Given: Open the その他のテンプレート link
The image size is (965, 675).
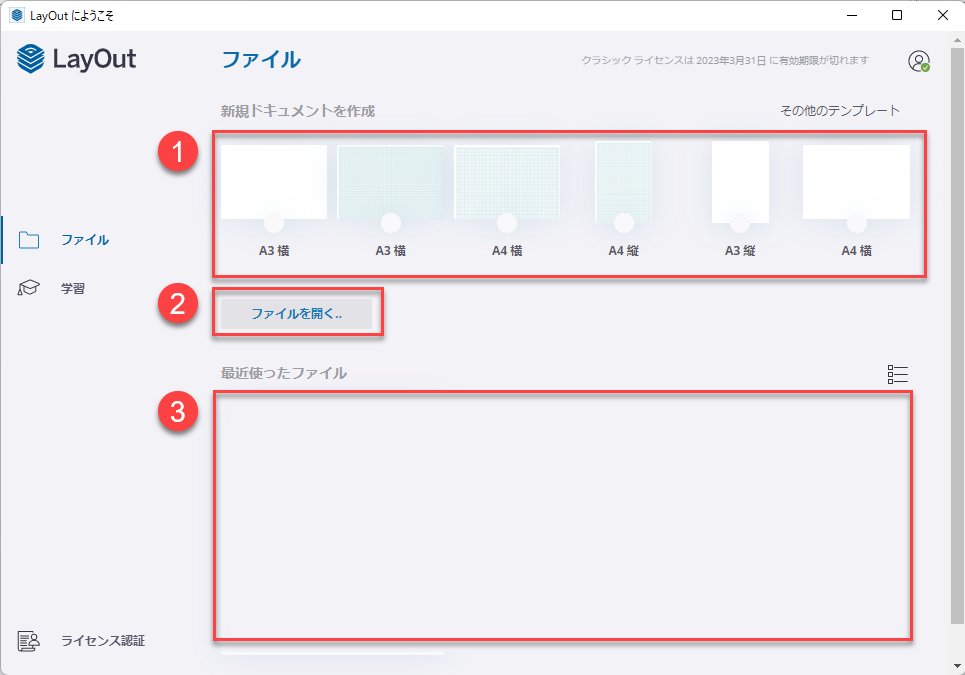Looking at the screenshot, I should [x=839, y=110].
